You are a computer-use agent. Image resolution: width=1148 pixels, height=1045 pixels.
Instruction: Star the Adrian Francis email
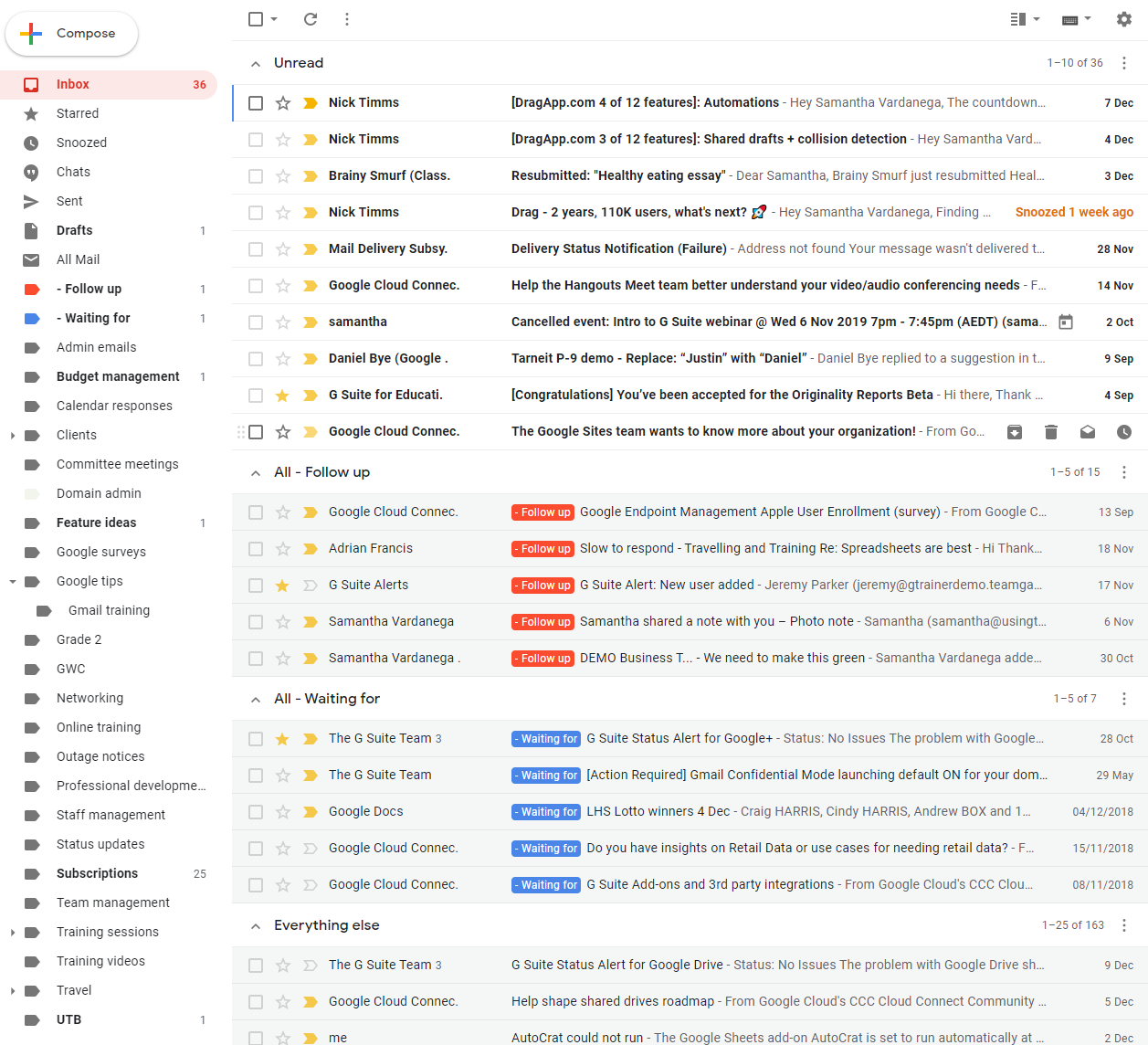[283, 549]
